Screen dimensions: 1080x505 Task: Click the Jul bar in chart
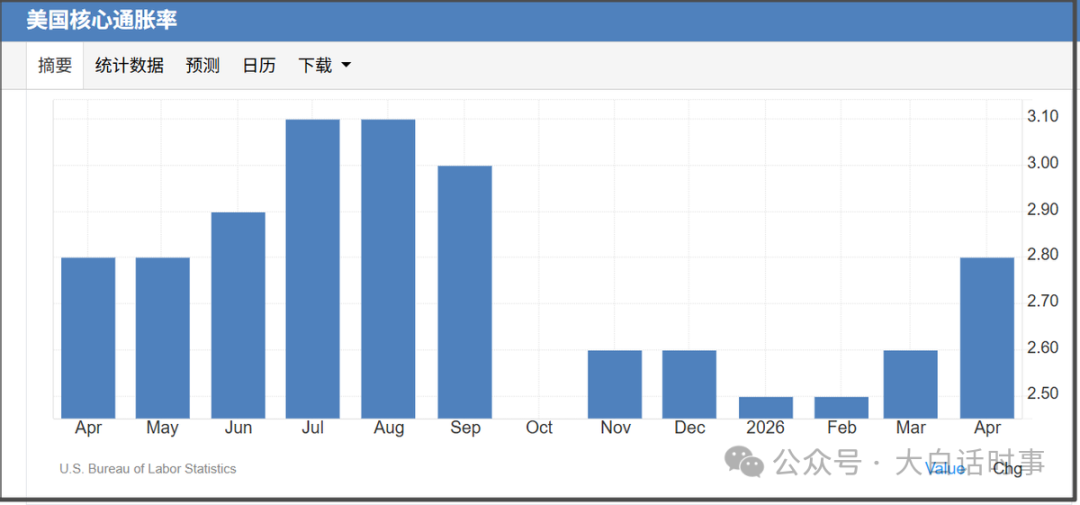point(313,269)
